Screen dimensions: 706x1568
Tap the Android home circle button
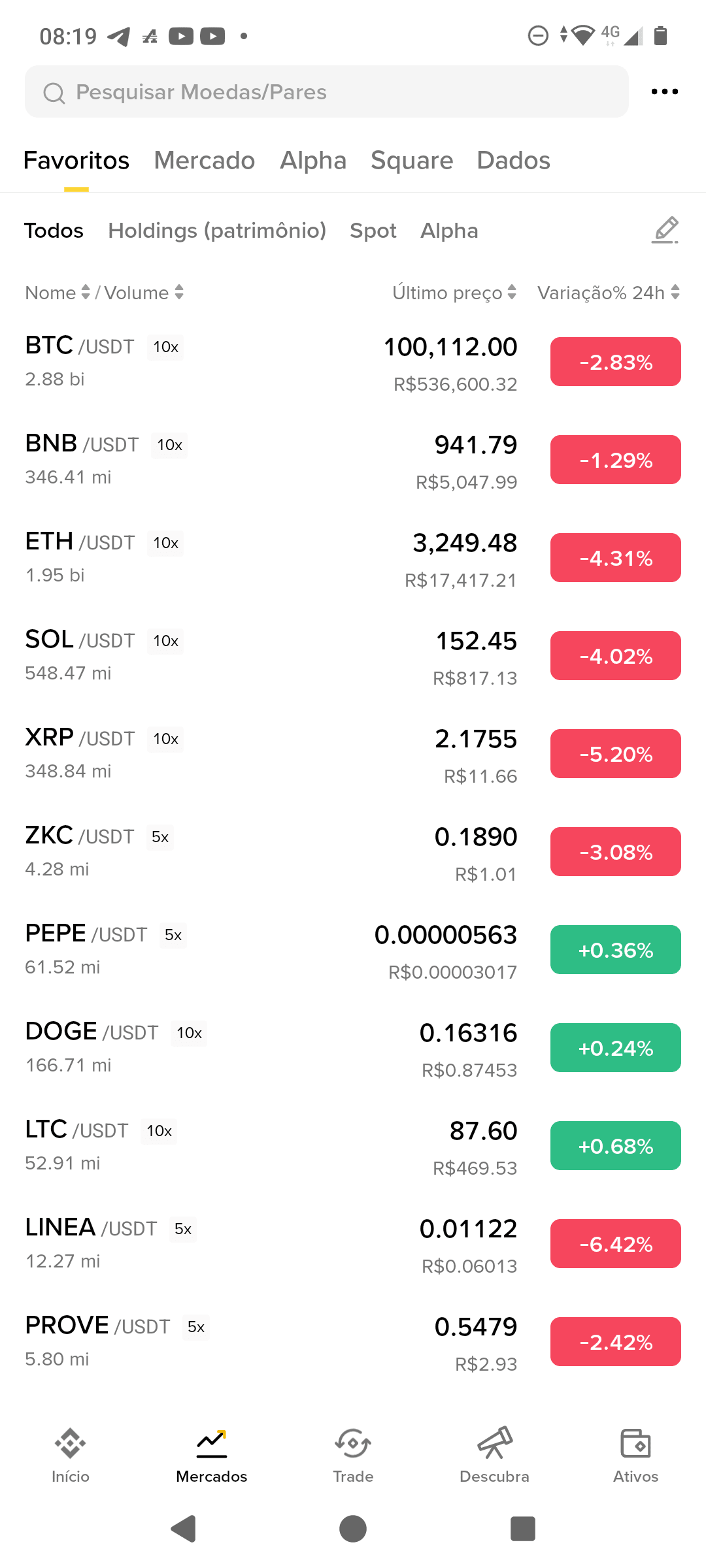coord(353,1529)
